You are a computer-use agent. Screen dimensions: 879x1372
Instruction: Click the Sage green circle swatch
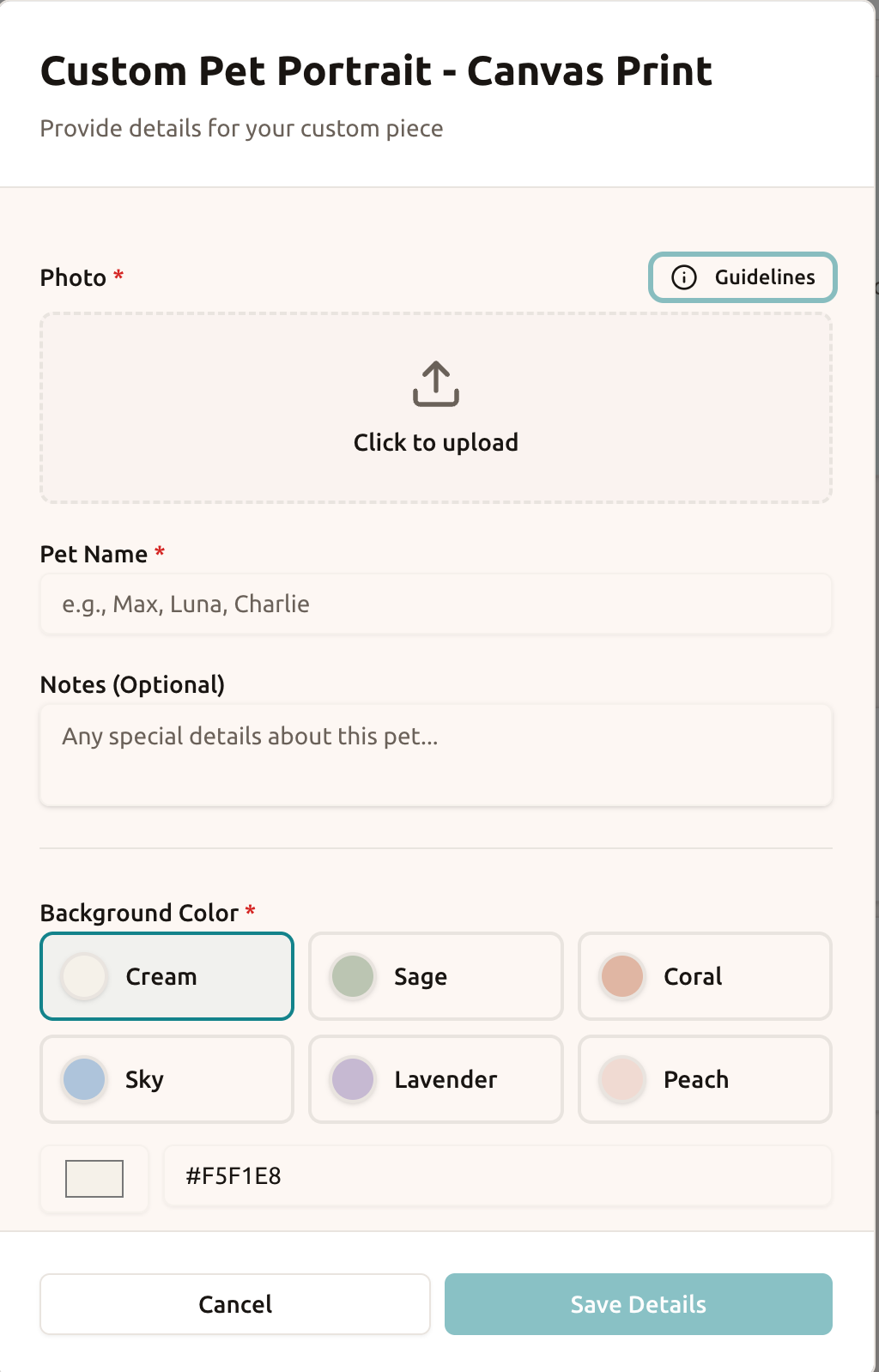point(352,976)
